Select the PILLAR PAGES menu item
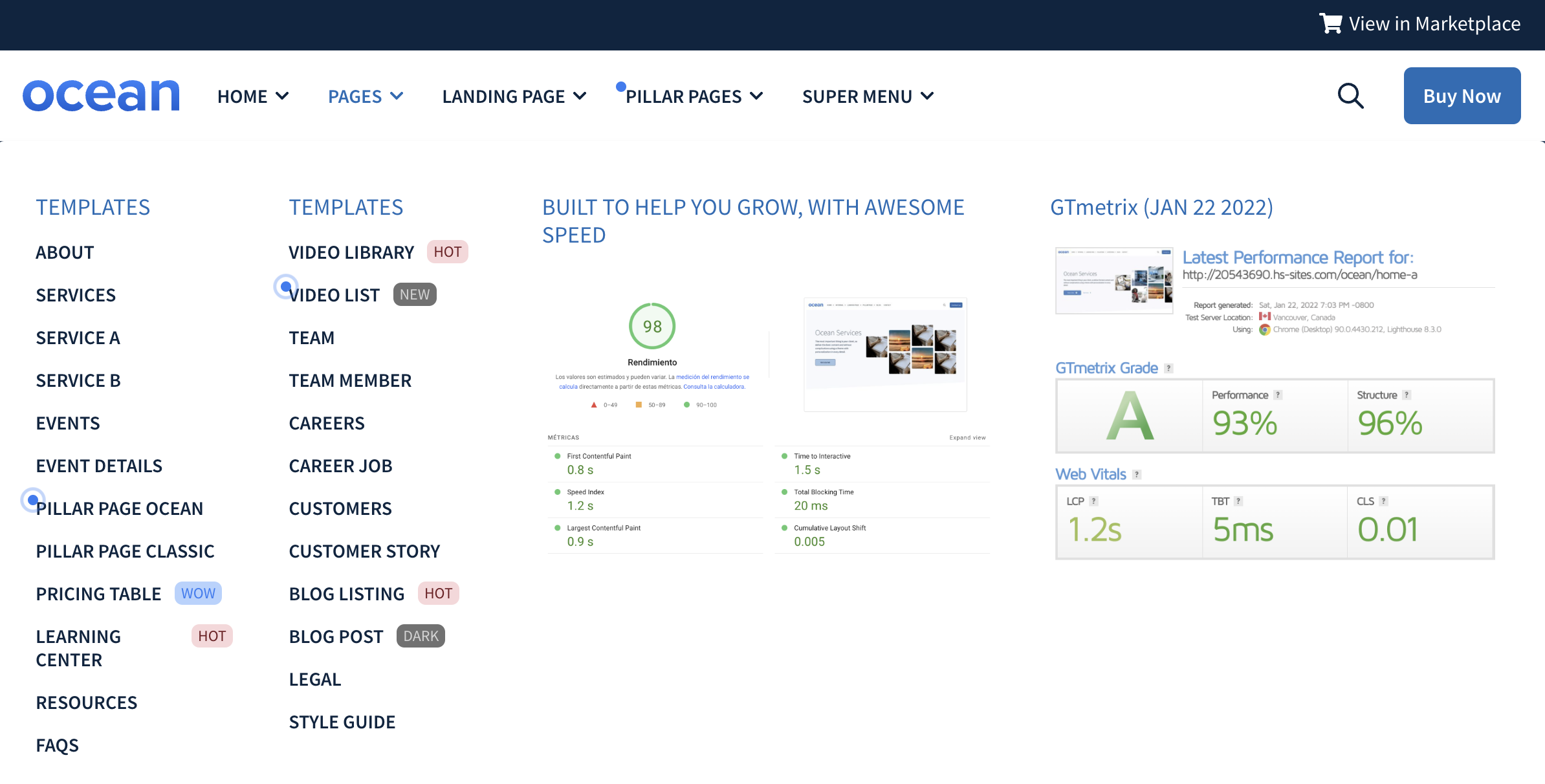 coord(694,96)
